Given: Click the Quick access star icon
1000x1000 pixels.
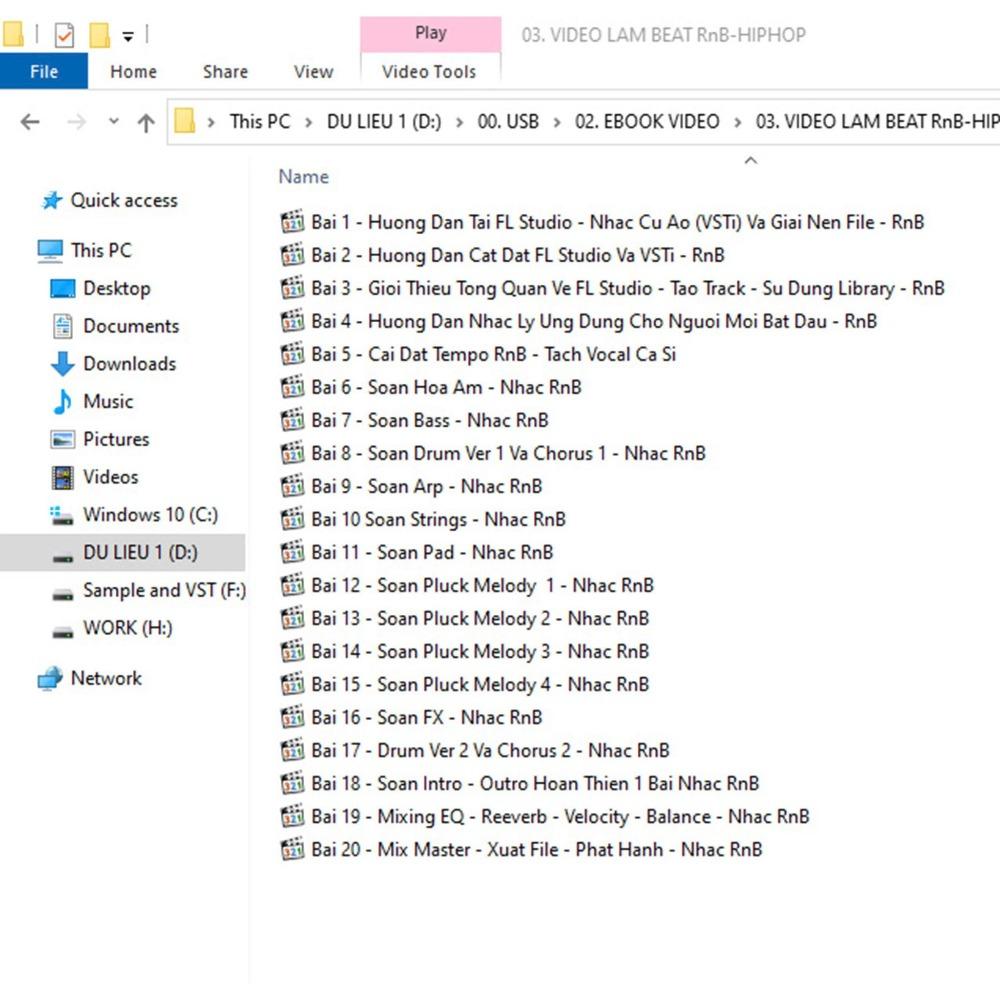Looking at the screenshot, I should (52, 200).
